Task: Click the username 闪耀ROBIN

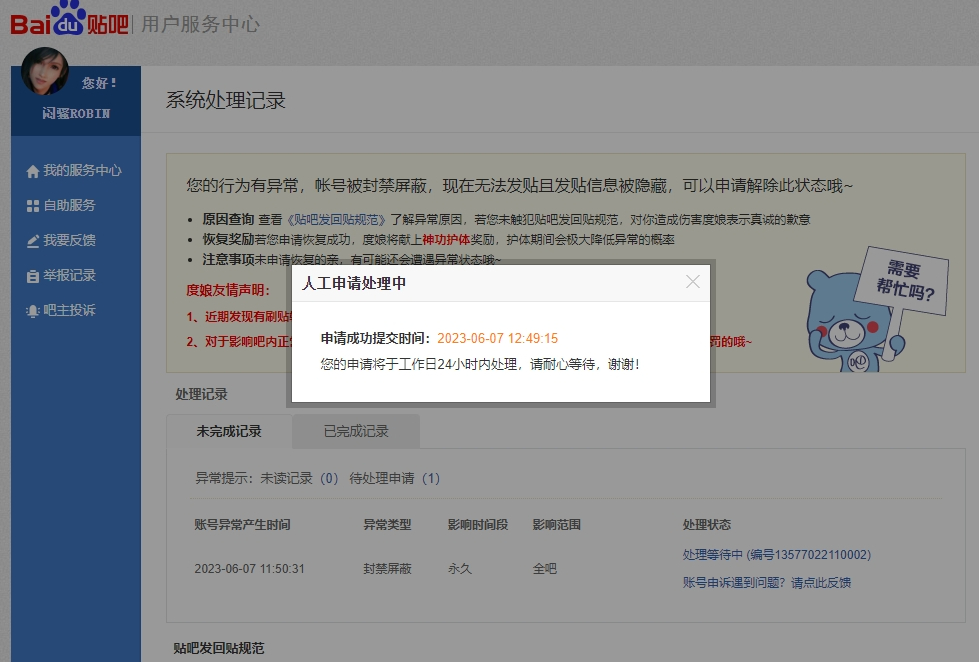Action: click(76, 114)
